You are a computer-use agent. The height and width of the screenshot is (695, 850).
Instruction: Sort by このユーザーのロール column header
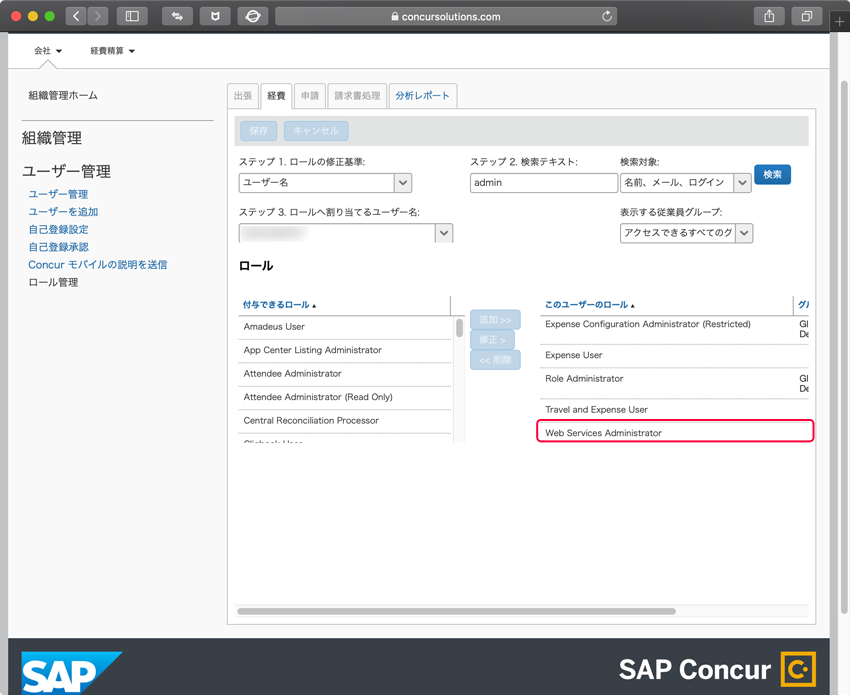(x=589, y=305)
